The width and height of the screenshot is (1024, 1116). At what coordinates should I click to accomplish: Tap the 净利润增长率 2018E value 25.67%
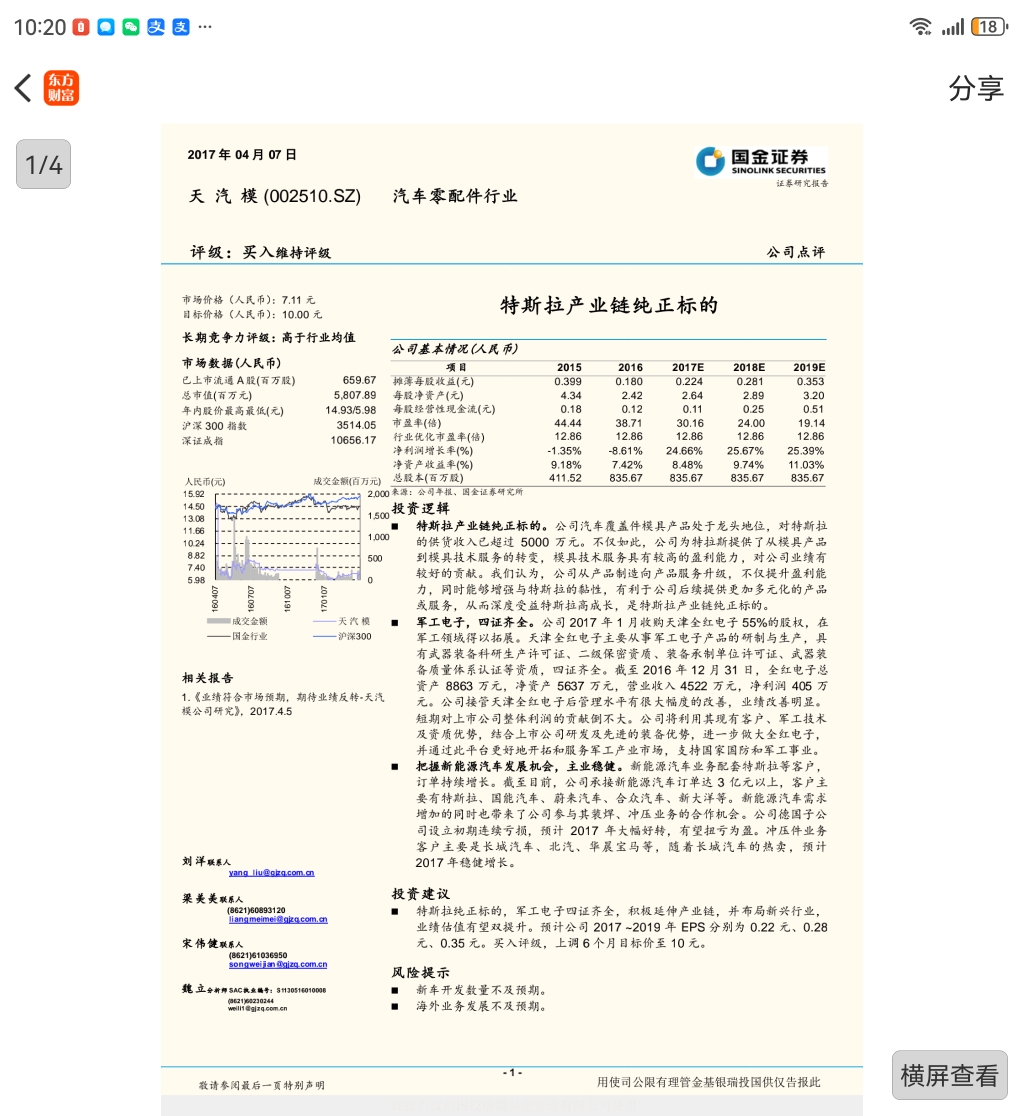(x=745, y=451)
